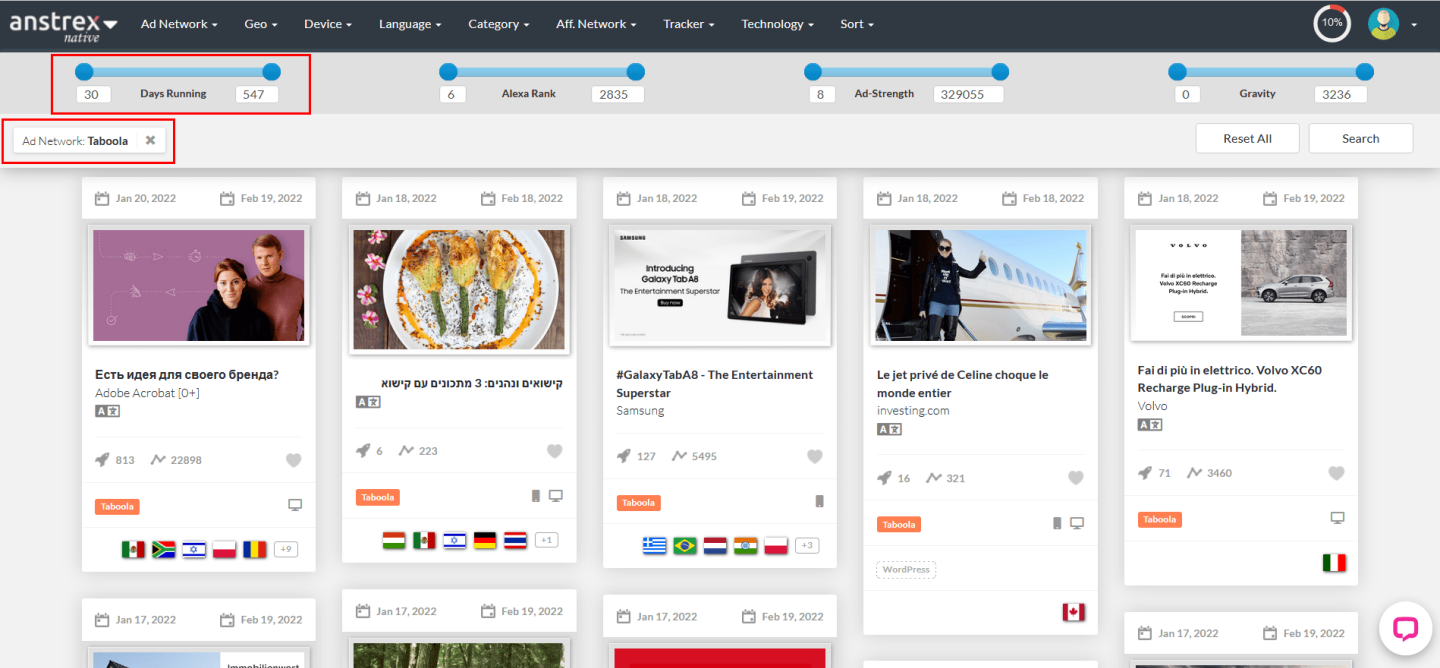Expand the Ad Network dropdown
Viewport: 1440px width, 668px height.
point(179,24)
